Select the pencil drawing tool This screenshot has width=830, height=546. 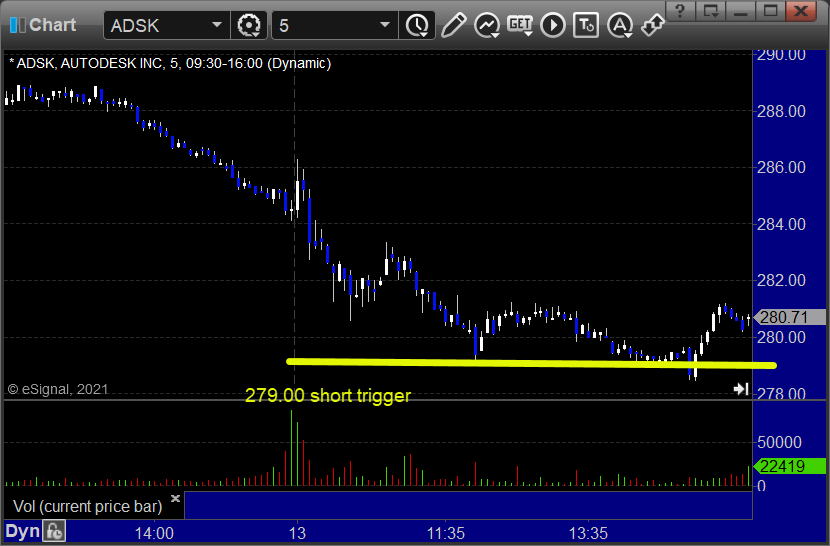(454, 25)
